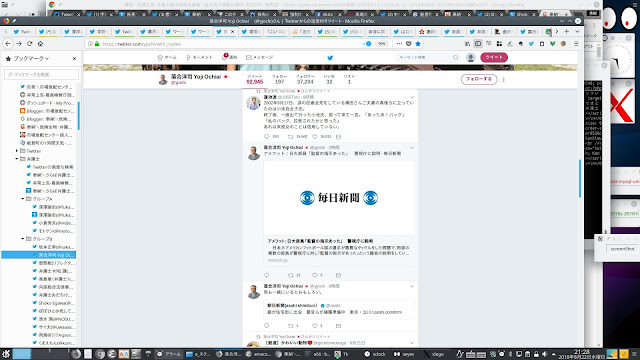
Task: Click フォローする follow button
Action: [x=479, y=79]
